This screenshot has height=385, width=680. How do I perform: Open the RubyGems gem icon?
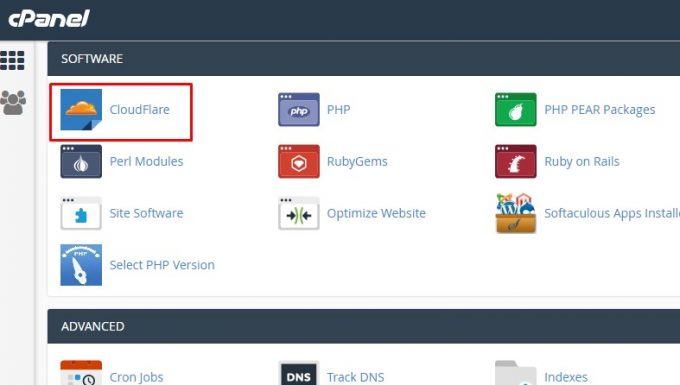tap(299, 161)
